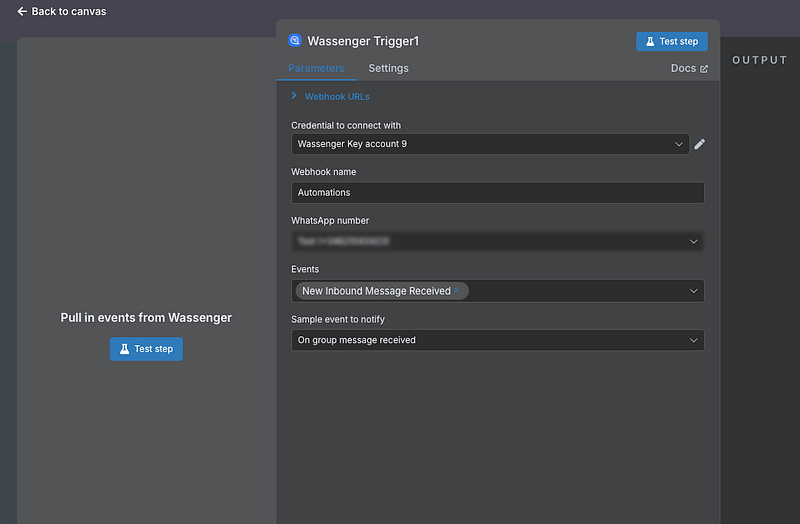Open the Credential to connect with dropdown
Screen dimensions: 800x524
click(490, 144)
